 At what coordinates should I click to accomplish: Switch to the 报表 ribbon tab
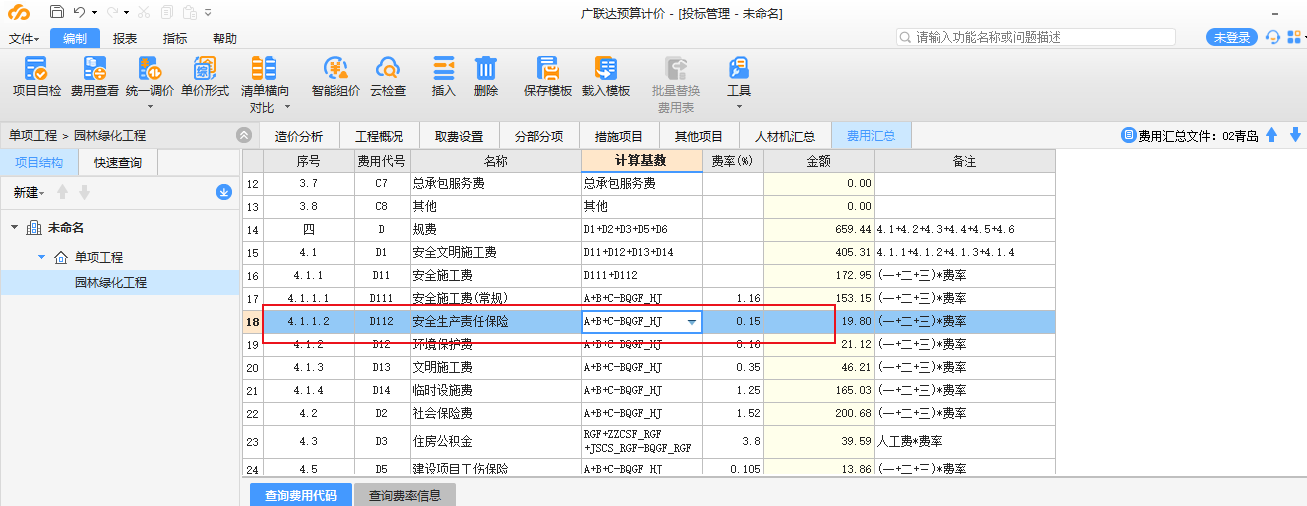125,39
